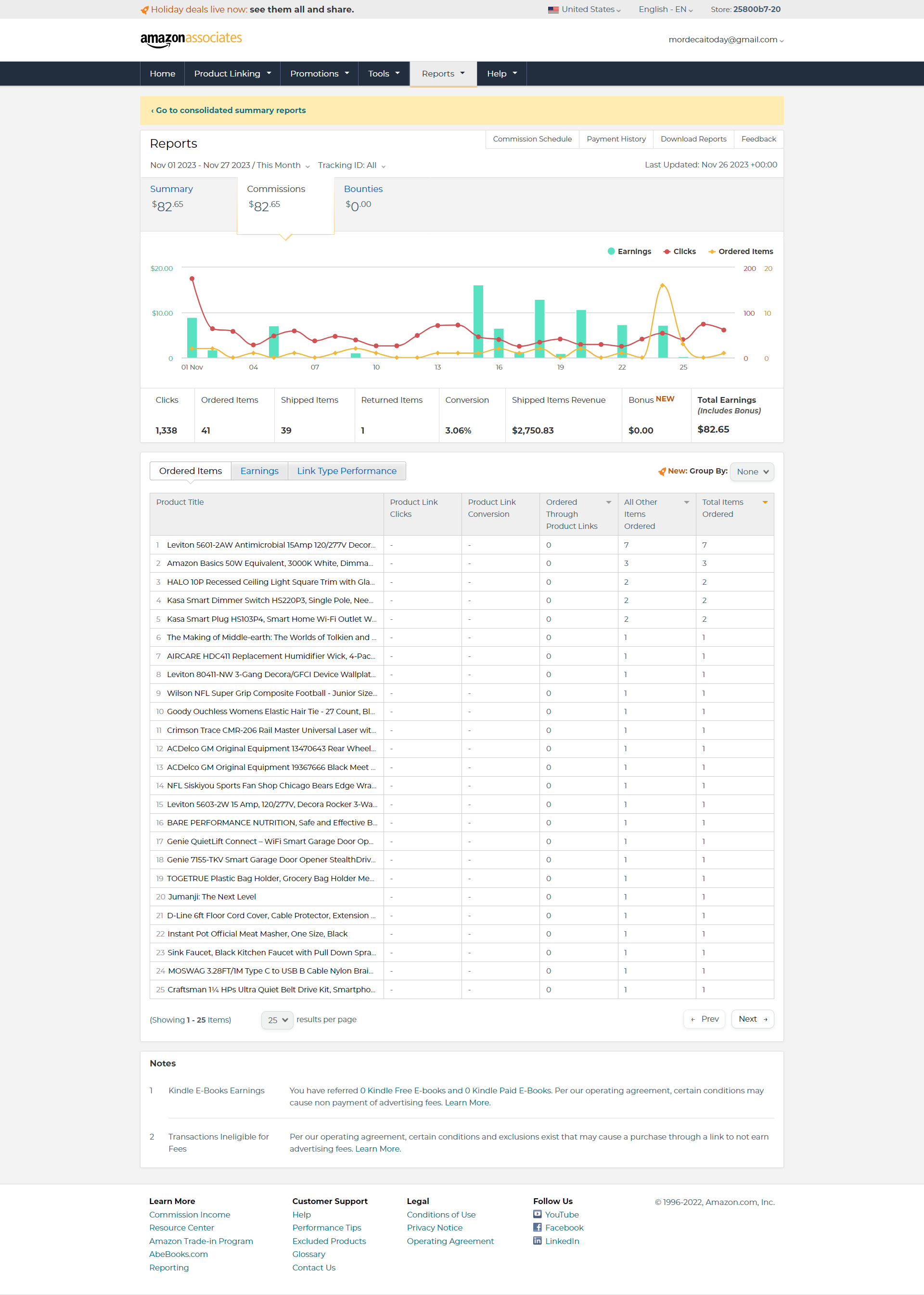Open Resource Center footer link
Image resolution: width=924 pixels, height=1295 pixels.
coord(181,1227)
